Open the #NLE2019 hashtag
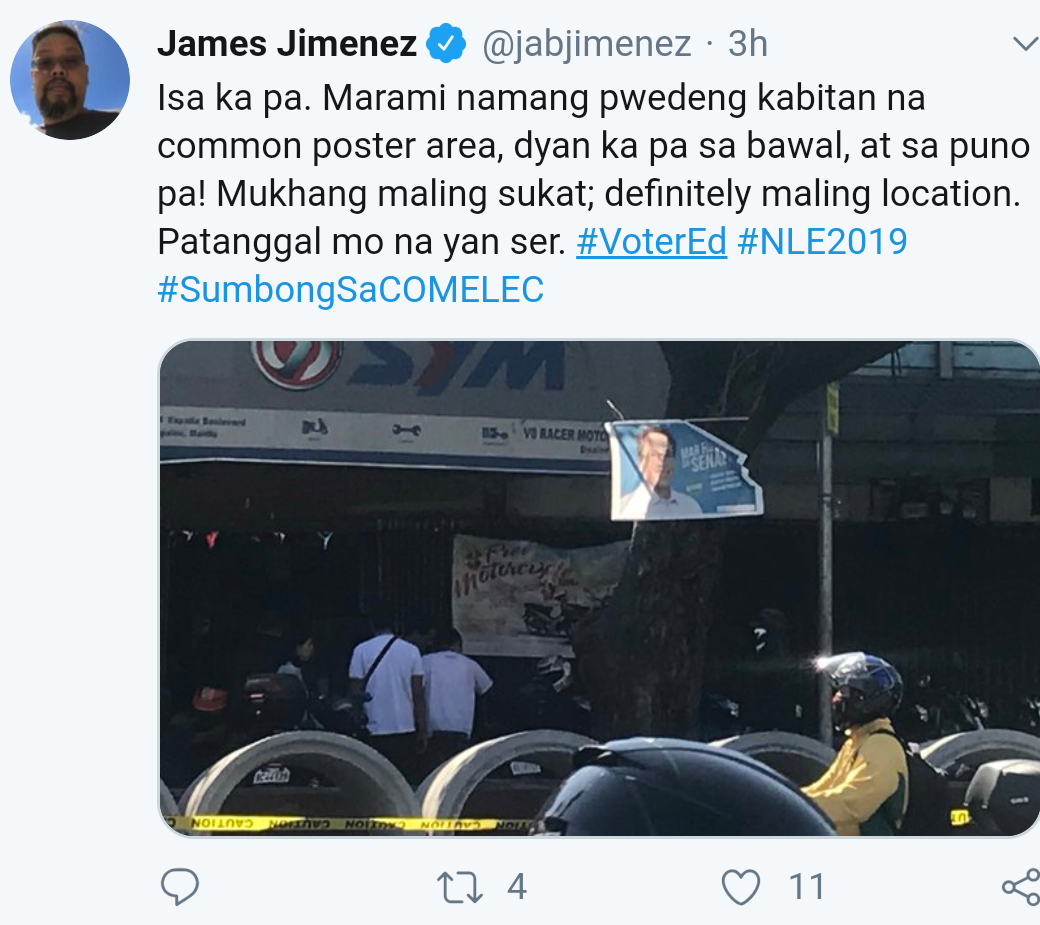The width and height of the screenshot is (1040, 925). pos(822,241)
